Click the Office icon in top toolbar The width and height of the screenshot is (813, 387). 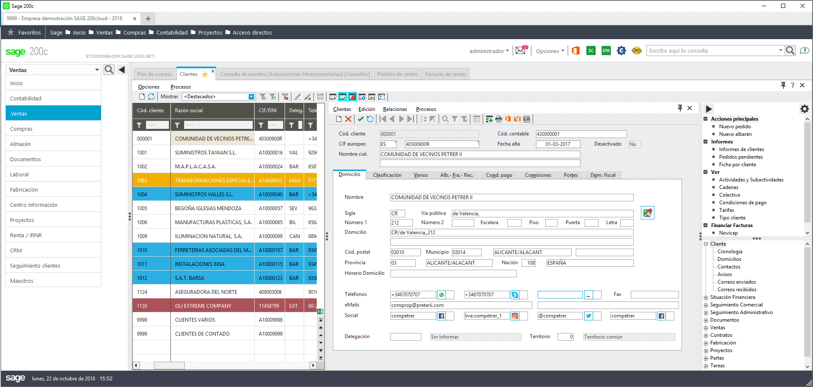[x=575, y=51]
